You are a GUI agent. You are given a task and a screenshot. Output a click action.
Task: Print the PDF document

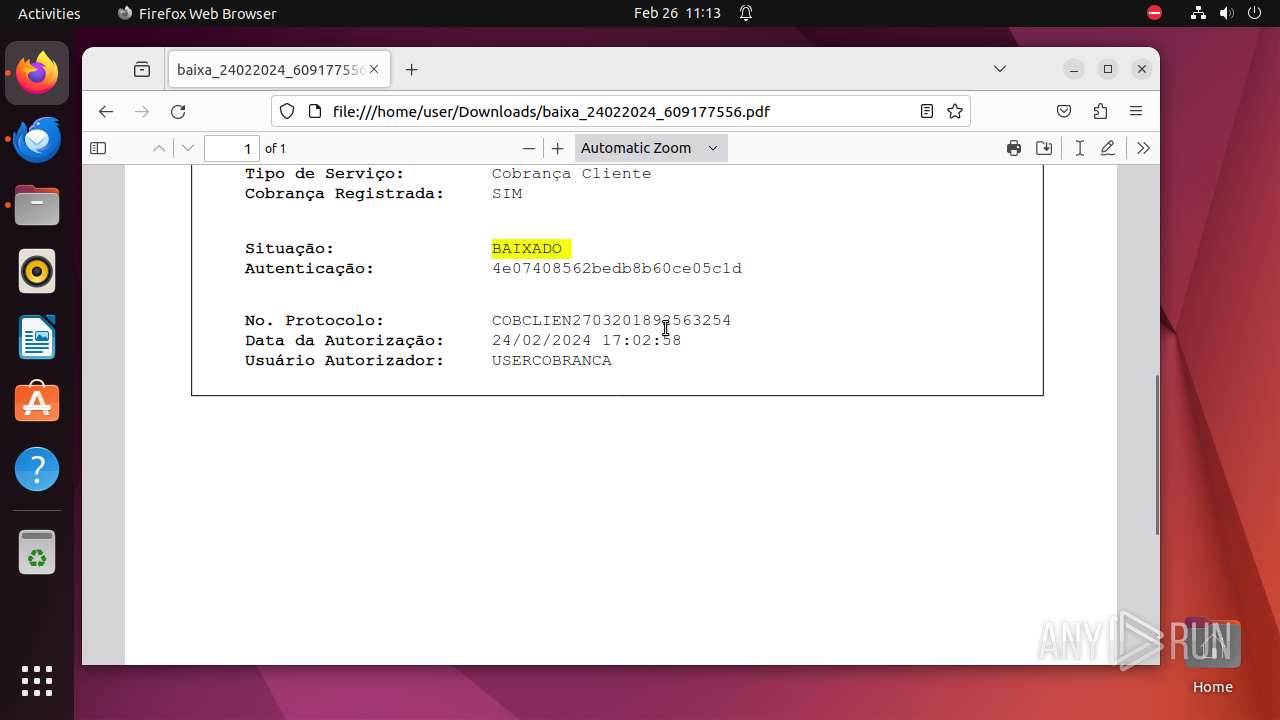(1014, 148)
